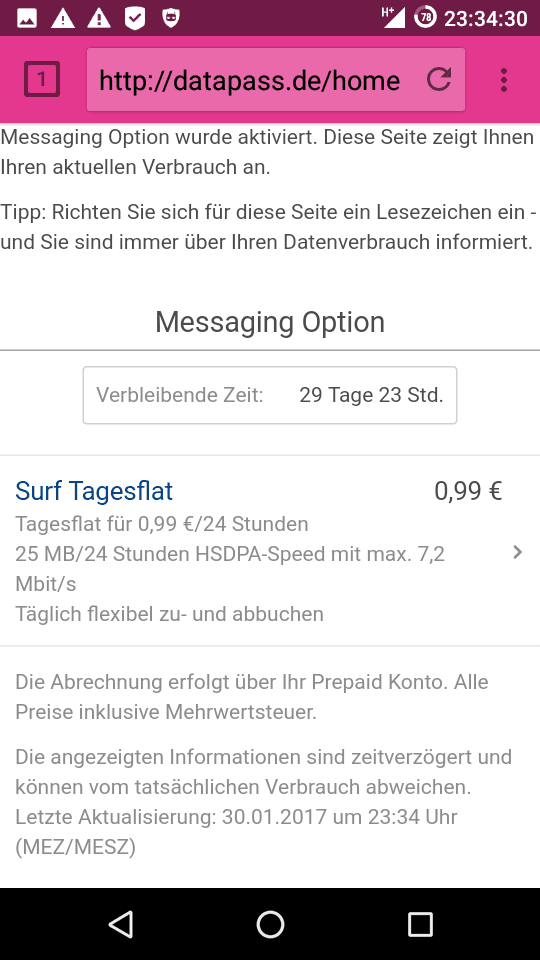Tap the Android home circle button
Screen dimensions: 540x960
click(270, 924)
